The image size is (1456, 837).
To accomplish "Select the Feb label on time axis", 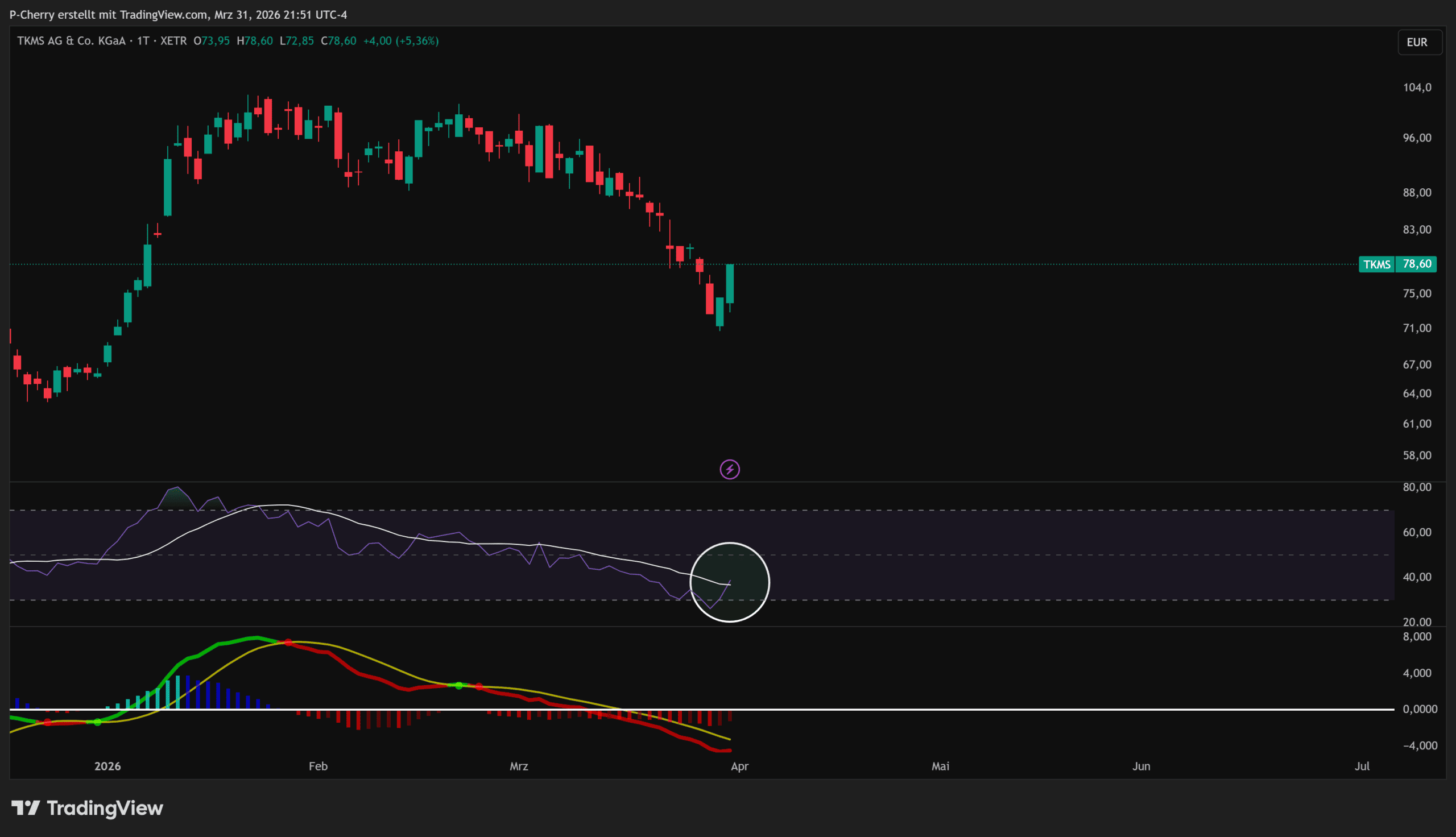I will [x=318, y=766].
